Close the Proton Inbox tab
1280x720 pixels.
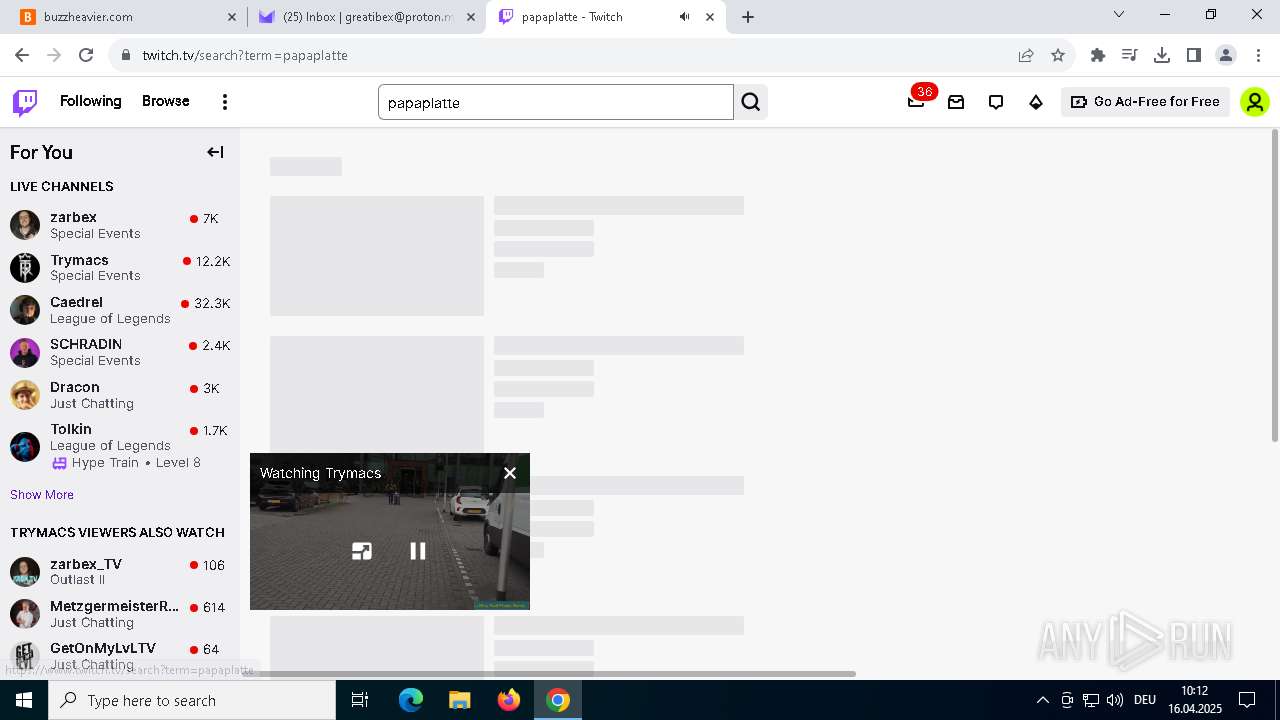(471, 17)
